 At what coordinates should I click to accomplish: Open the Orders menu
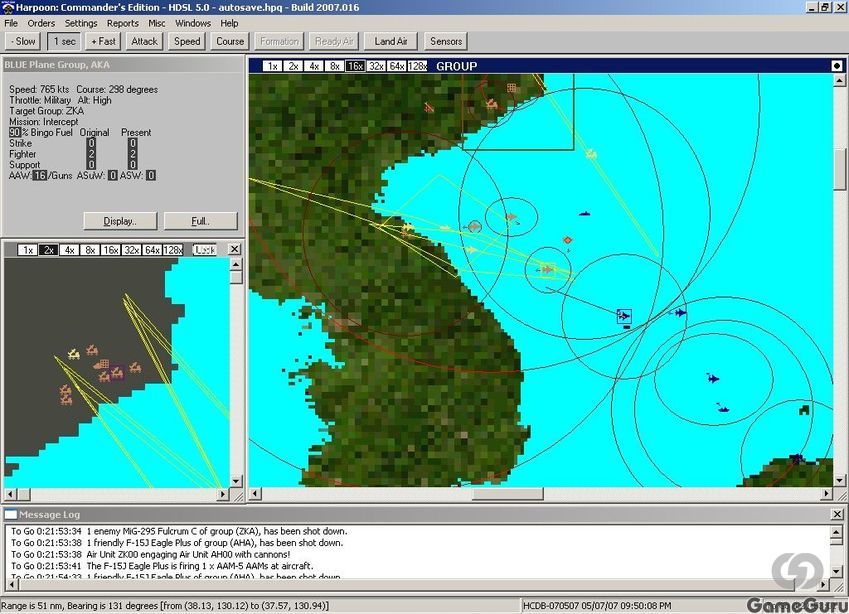(41, 23)
